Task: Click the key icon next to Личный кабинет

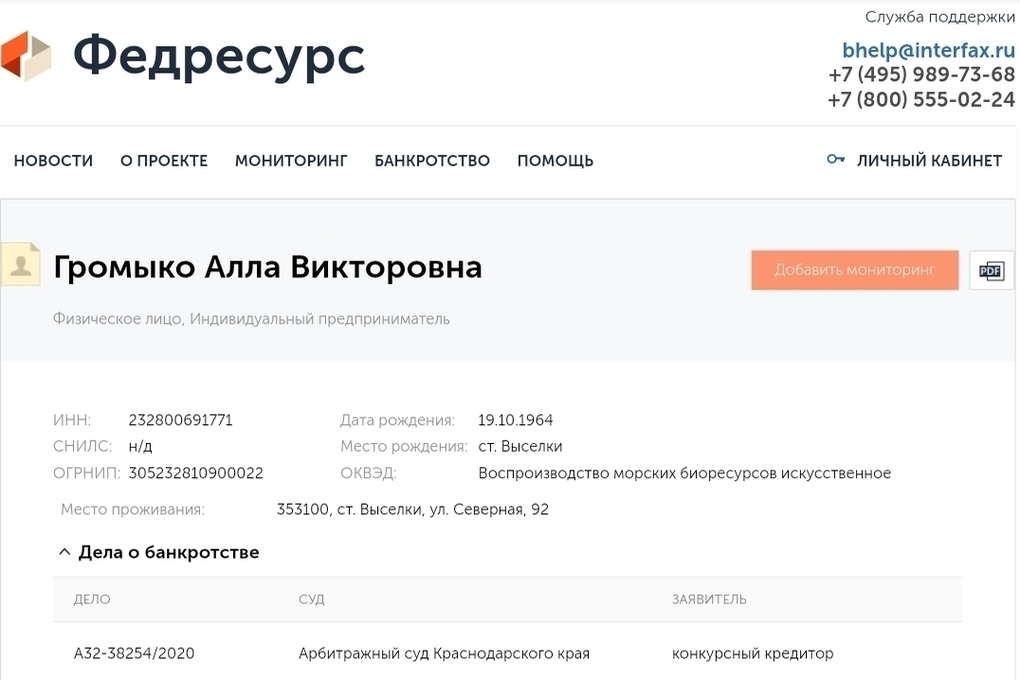Action: tap(835, 159)
